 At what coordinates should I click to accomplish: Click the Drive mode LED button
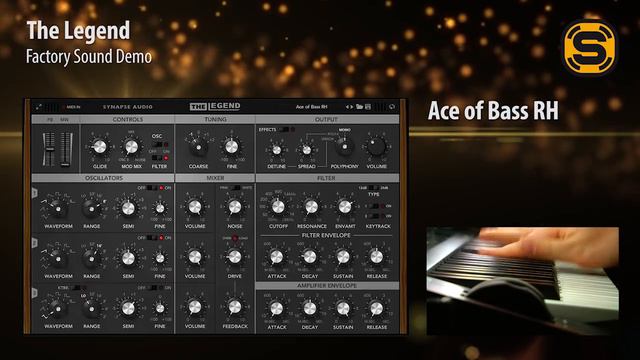(x=235, y=238)
